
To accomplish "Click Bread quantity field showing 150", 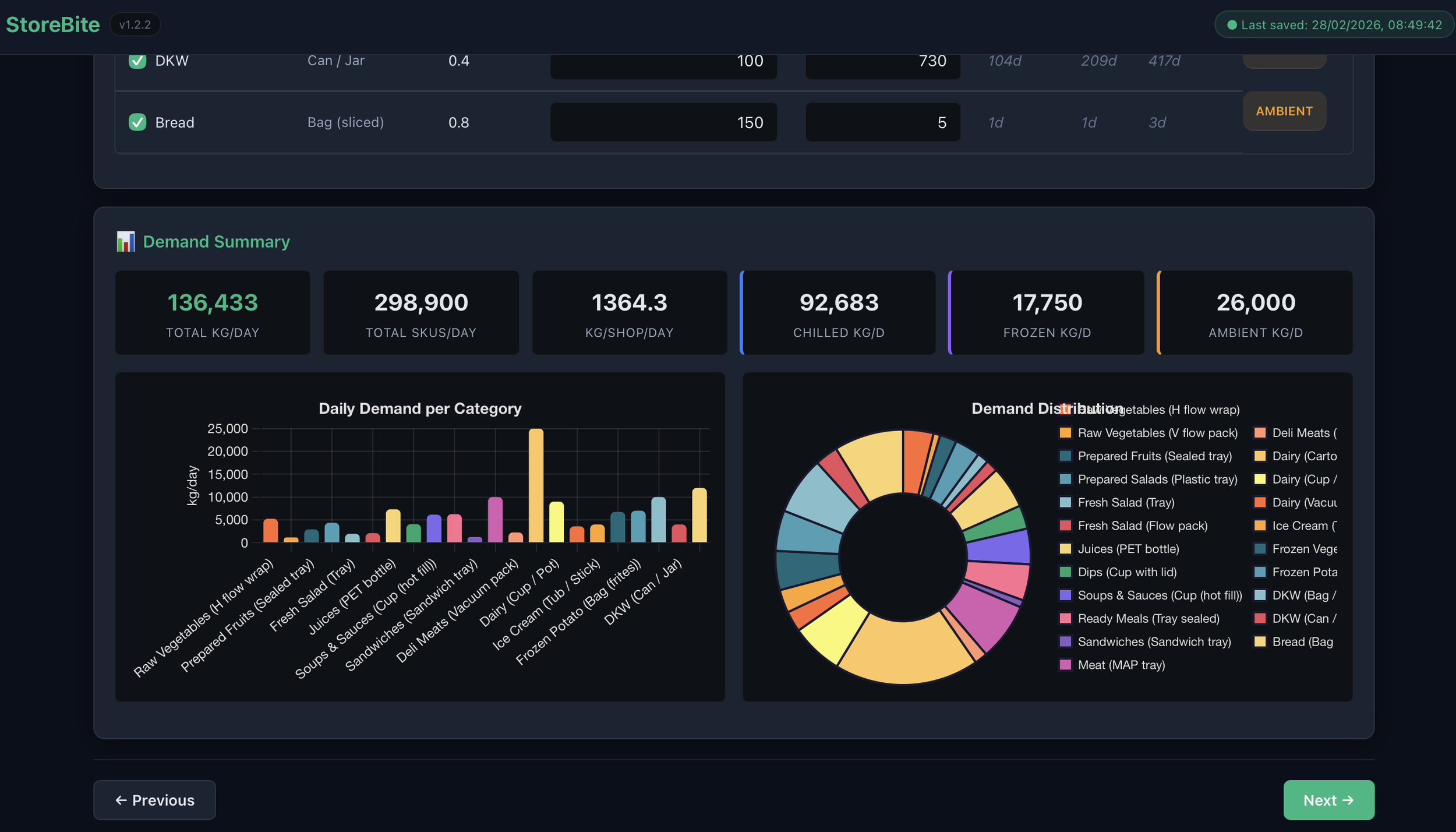I will 663,122.
